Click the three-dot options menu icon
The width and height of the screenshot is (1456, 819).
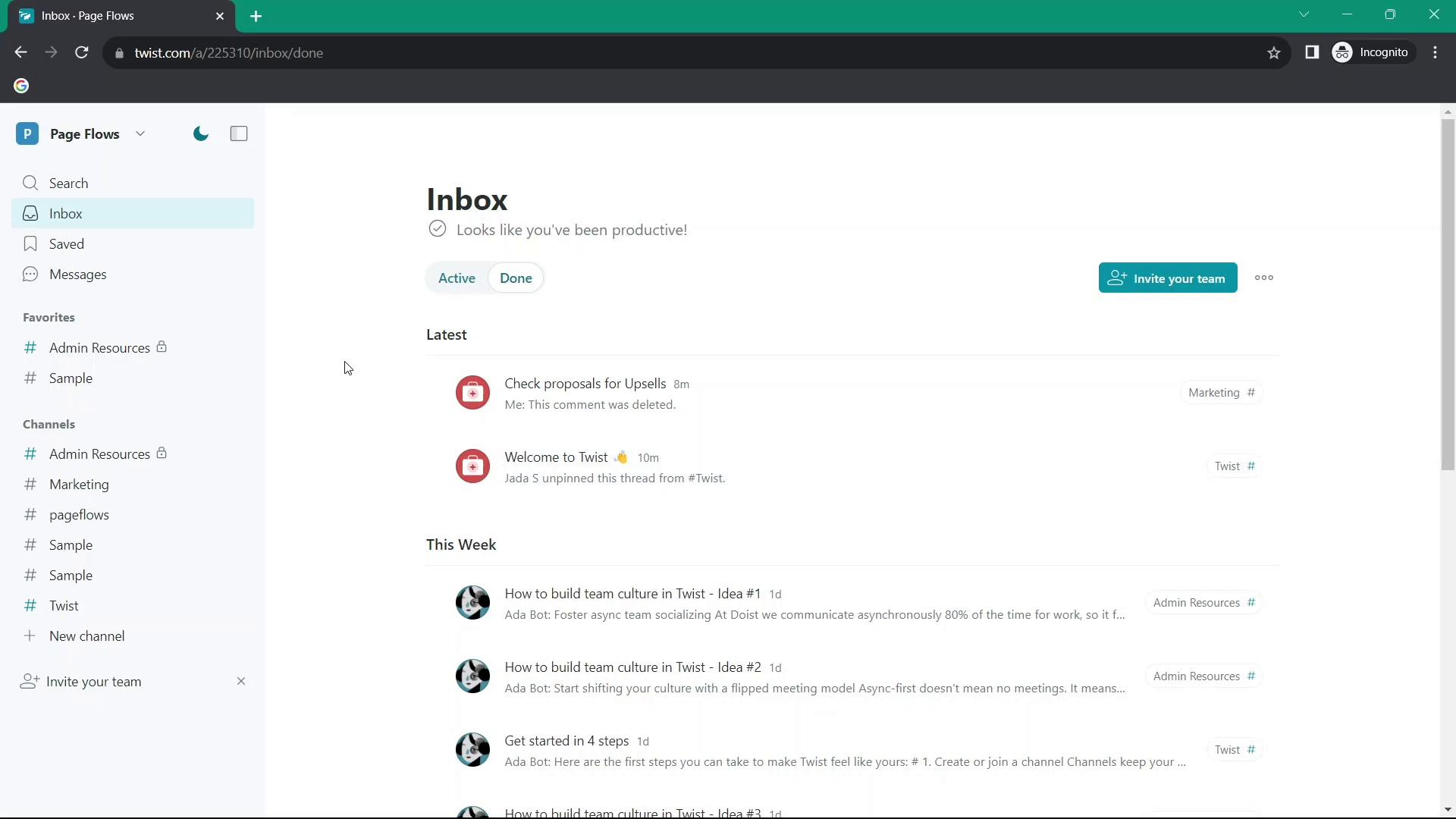point(1264,278)
